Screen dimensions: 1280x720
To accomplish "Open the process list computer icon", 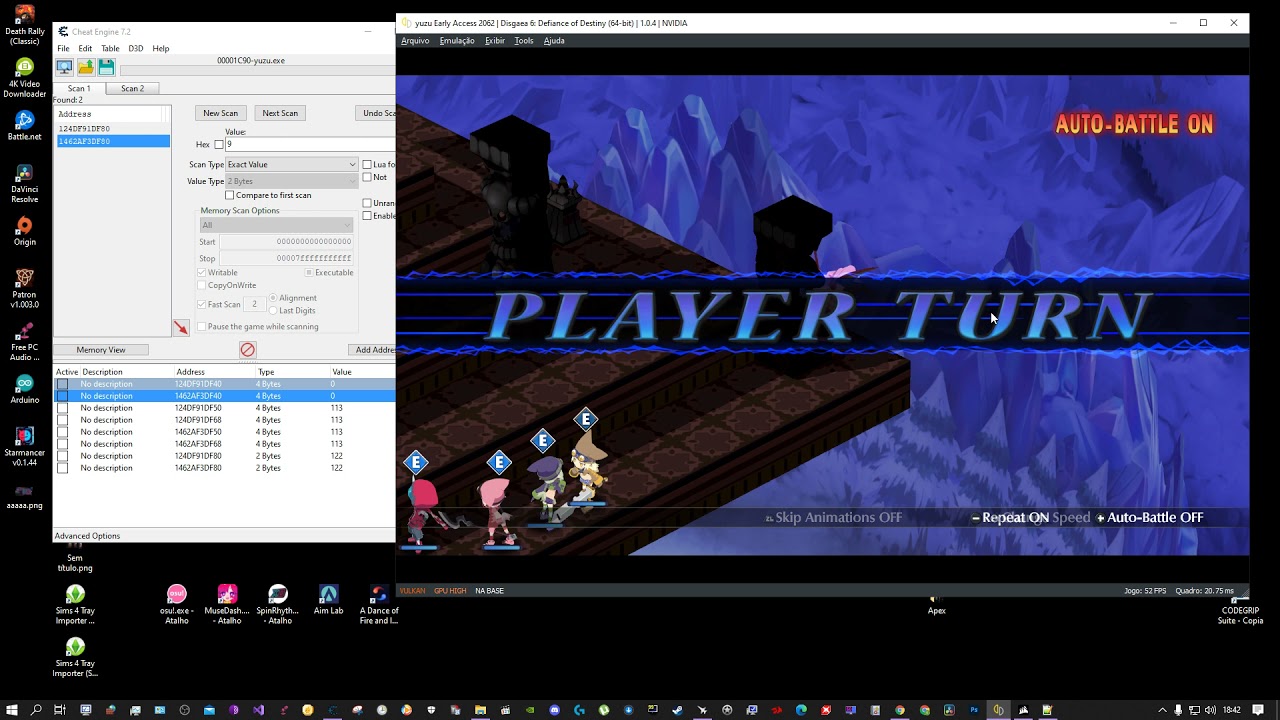I will pos(64,67).
